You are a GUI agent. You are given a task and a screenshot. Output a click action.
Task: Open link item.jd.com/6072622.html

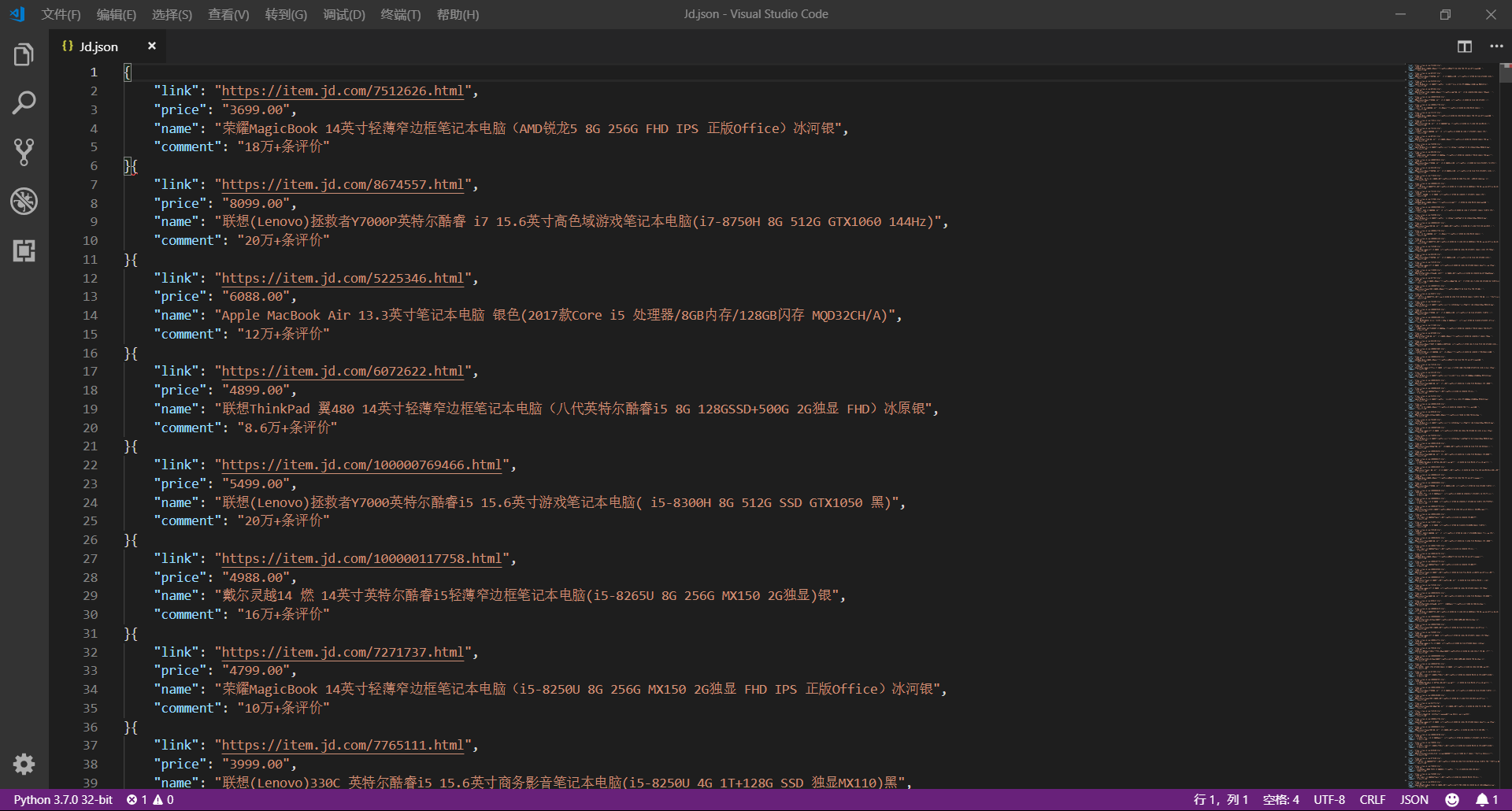[343, 372]
